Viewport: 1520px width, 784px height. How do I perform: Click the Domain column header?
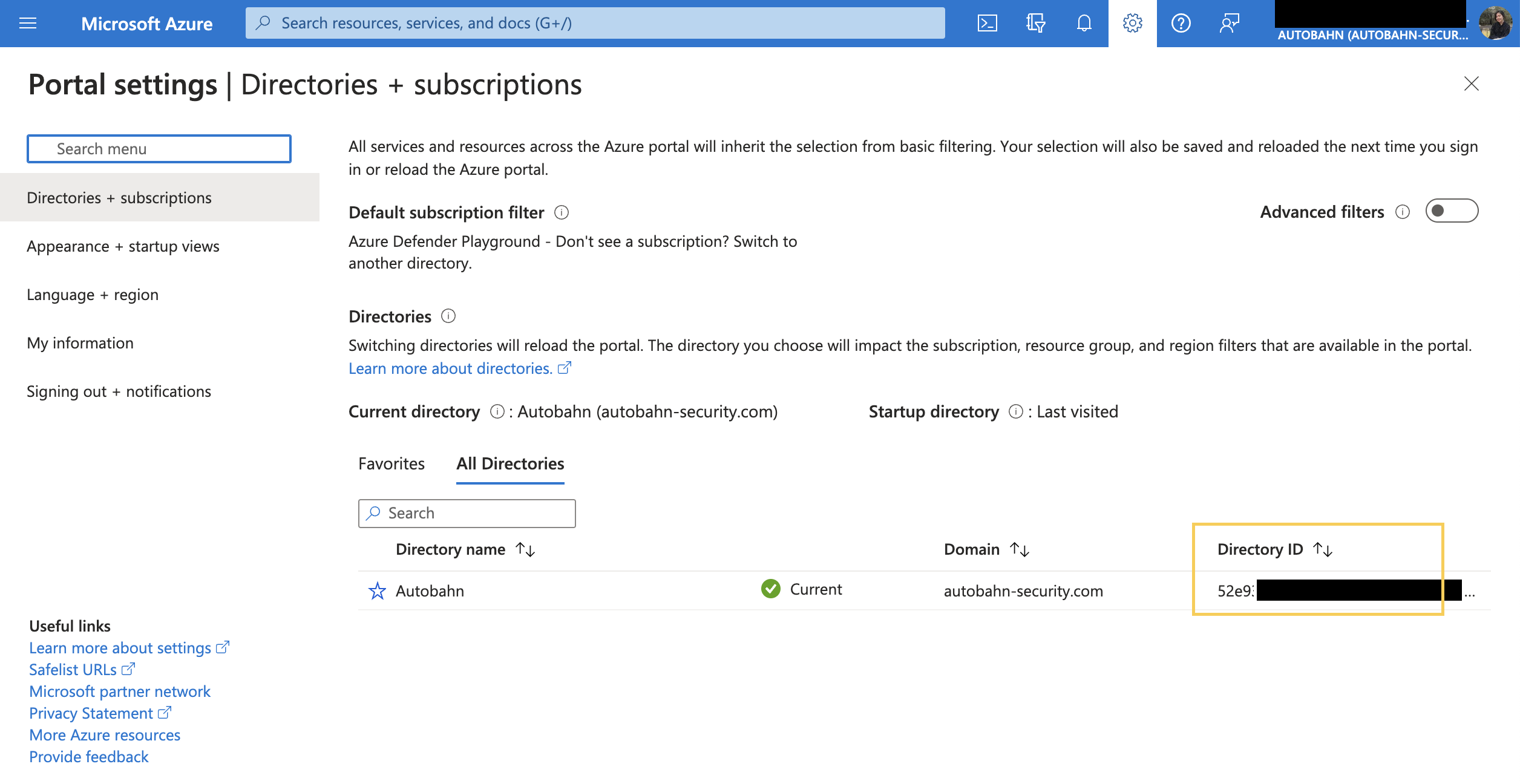pyautogui.click(x=972, y=549)
